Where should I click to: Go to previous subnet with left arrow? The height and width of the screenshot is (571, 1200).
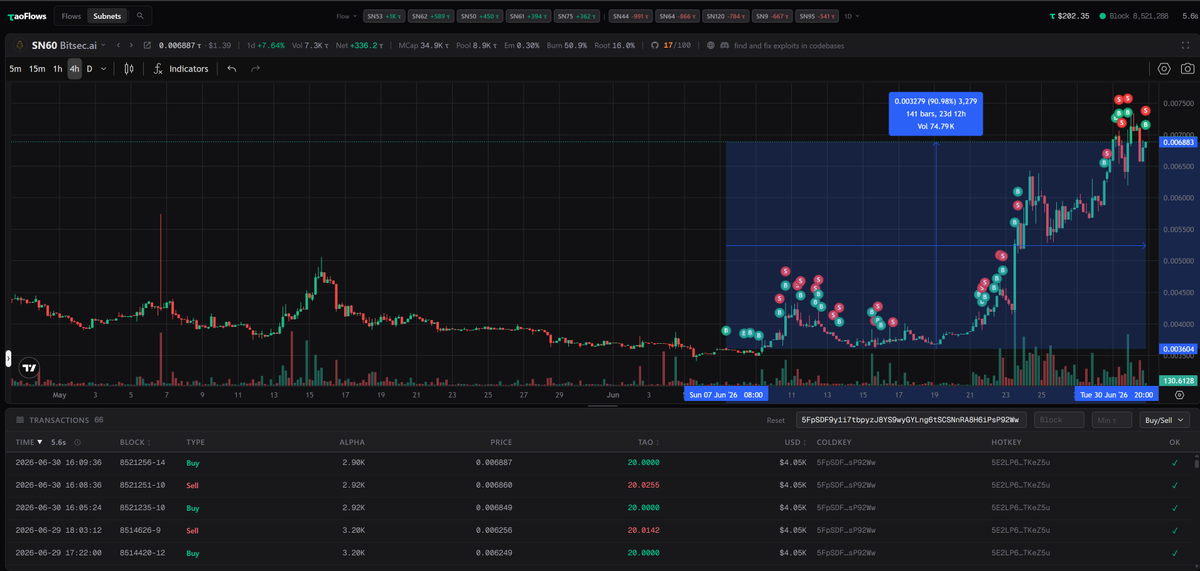click(118, 45)
